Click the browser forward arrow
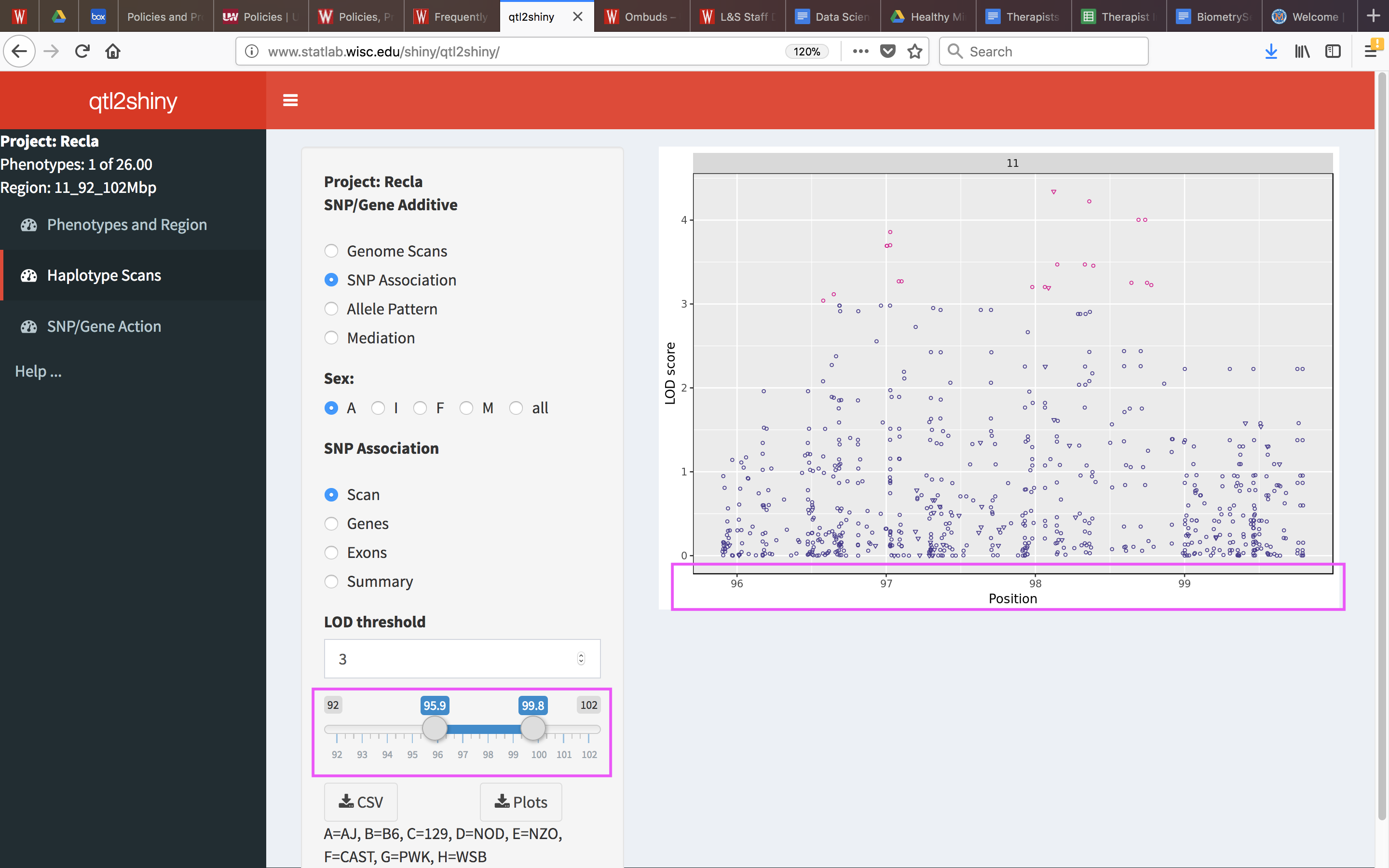Image resolution: width=1389 pixels, height=868 pixels. pyautogui.click(x=51, y=51)
